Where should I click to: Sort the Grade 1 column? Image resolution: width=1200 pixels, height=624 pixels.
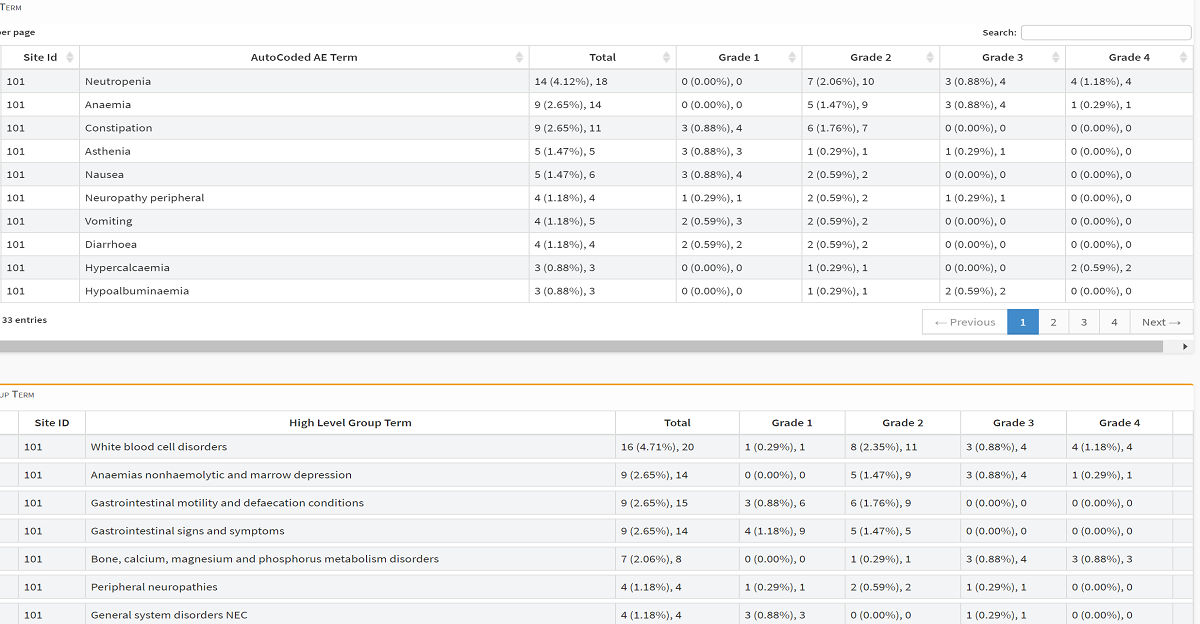(x=738, y=57)
